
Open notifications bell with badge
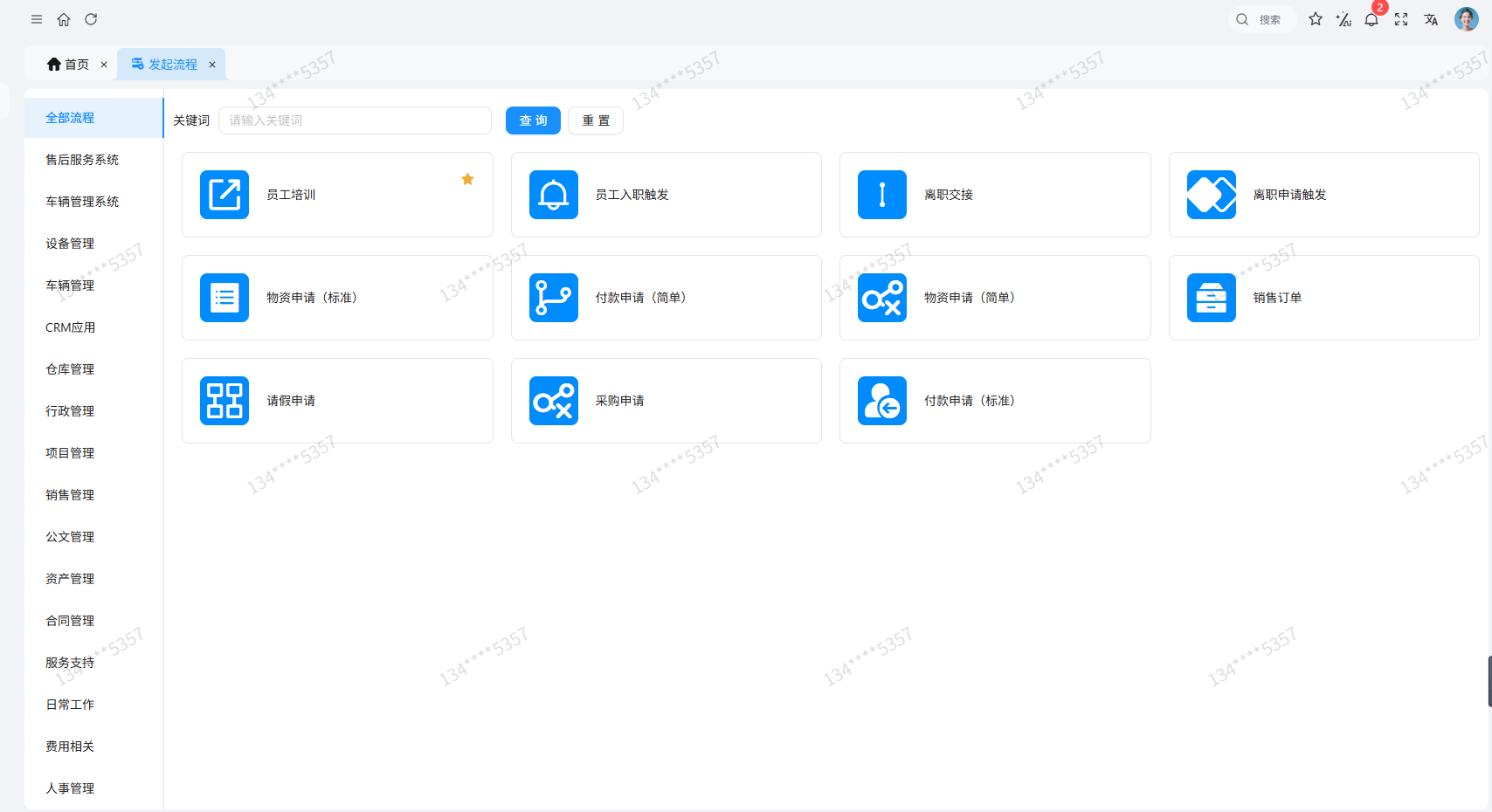coord(1372,19)
